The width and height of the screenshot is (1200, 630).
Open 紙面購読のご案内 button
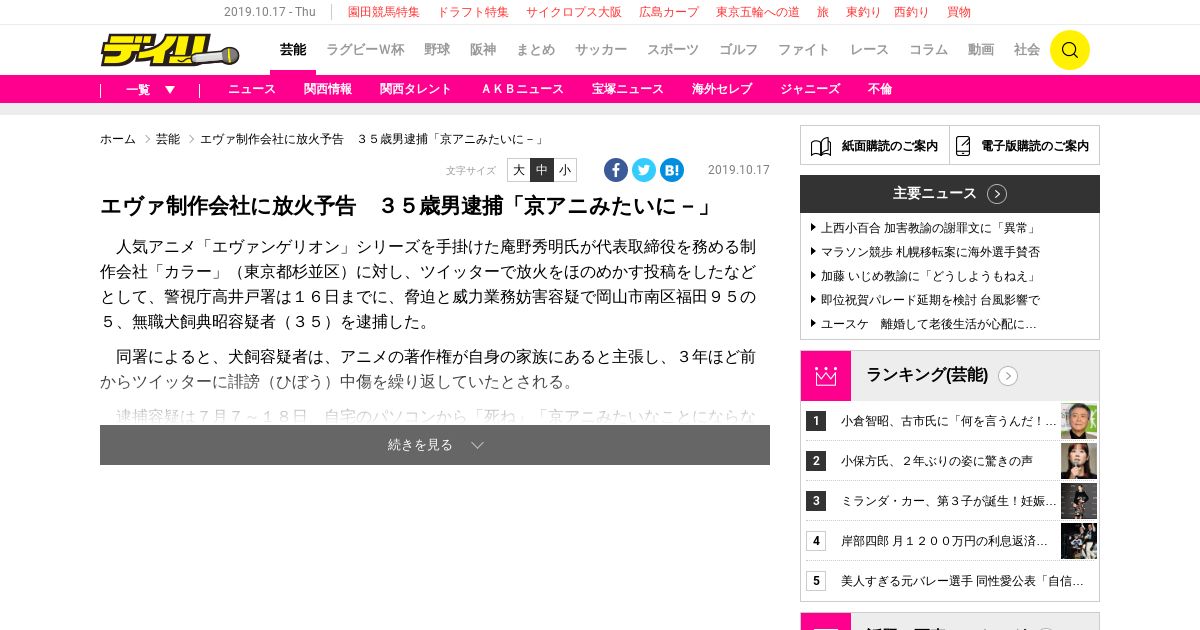875,146
